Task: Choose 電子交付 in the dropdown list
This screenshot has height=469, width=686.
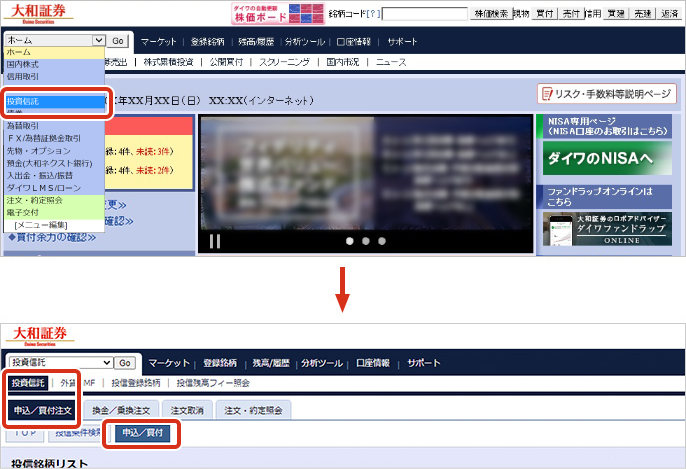Action: pos(54,213)
